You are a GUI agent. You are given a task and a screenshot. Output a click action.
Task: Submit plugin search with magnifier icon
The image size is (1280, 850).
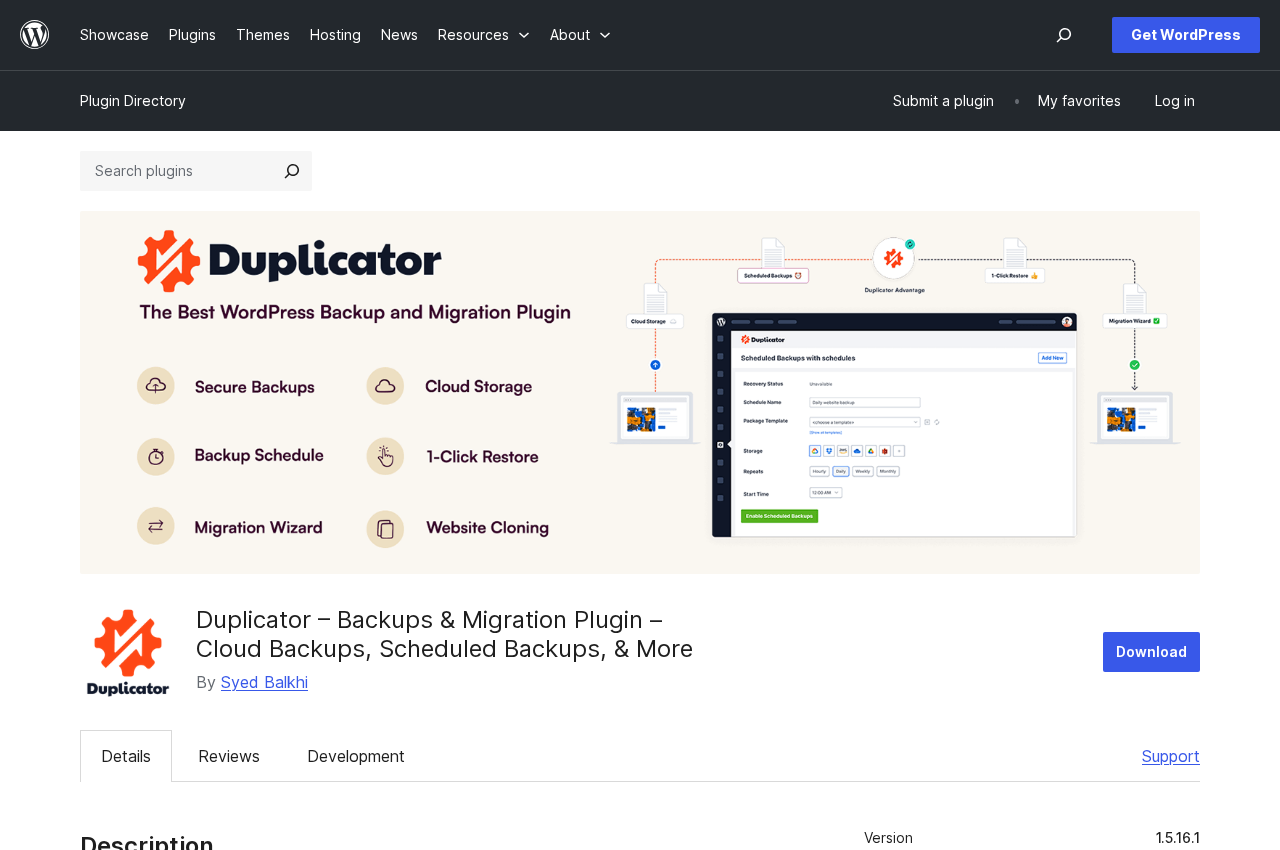pos(292,171)
